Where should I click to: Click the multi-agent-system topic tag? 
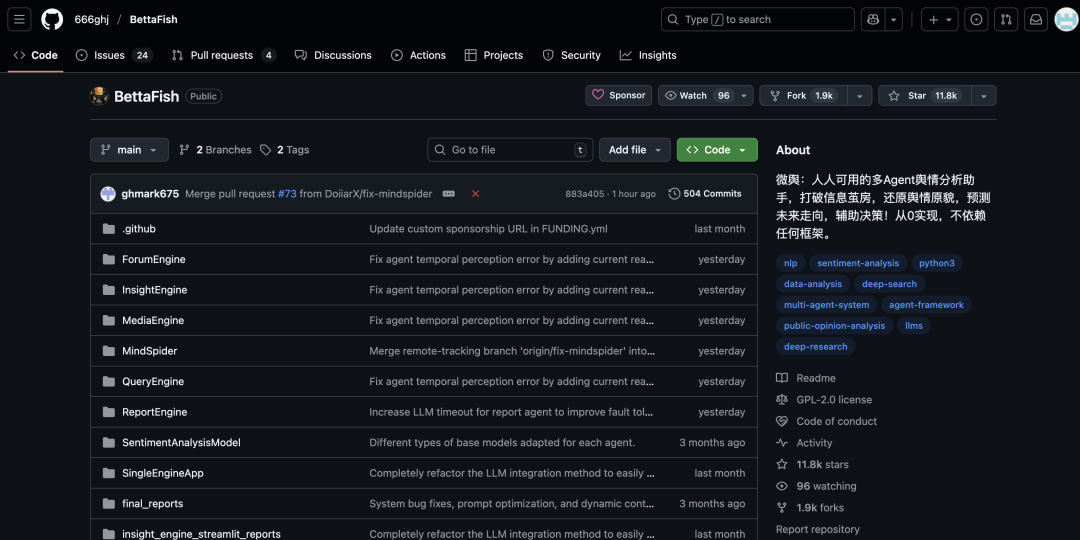coord(827,304)
